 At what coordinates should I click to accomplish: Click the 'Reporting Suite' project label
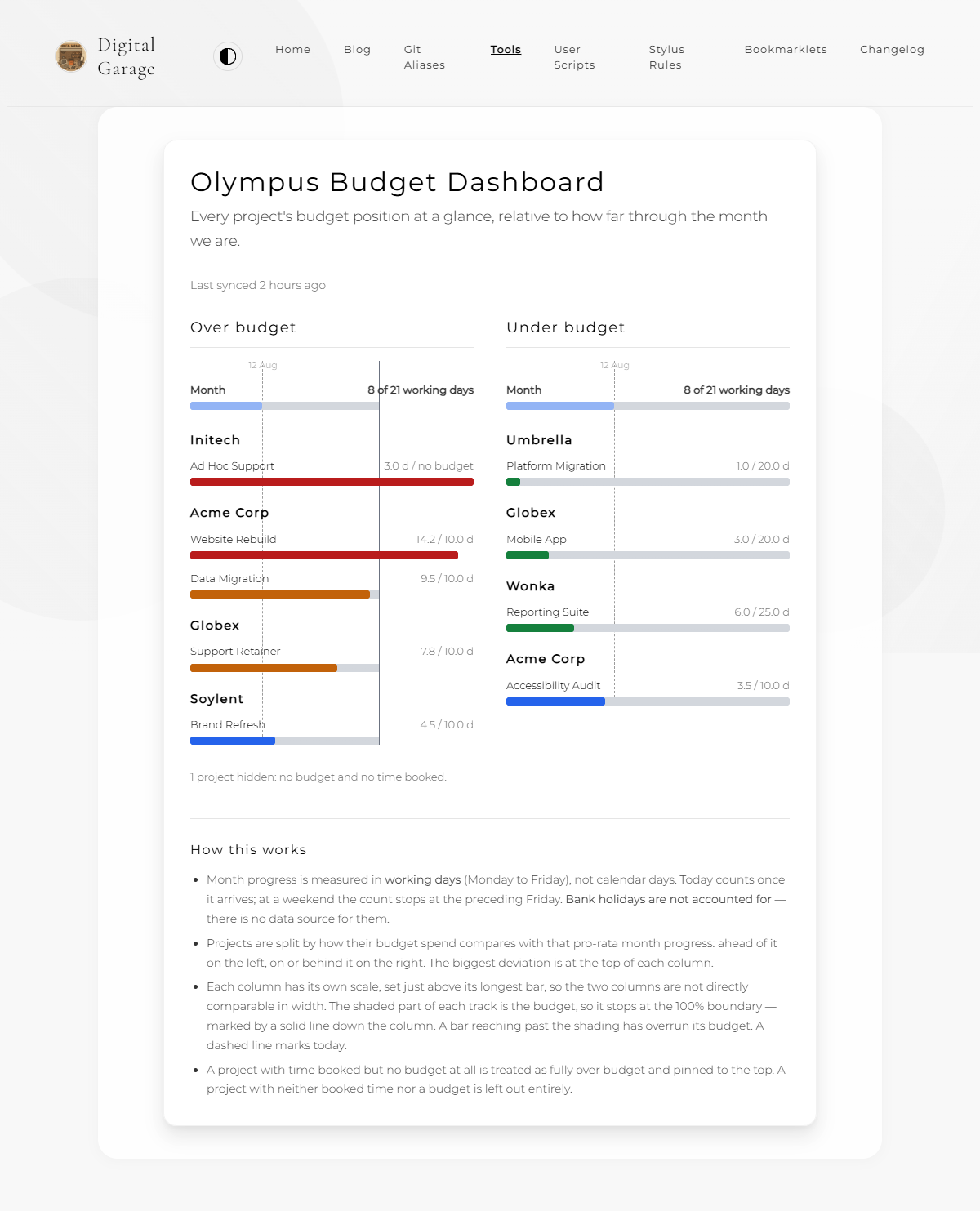[x=547, y=612]
